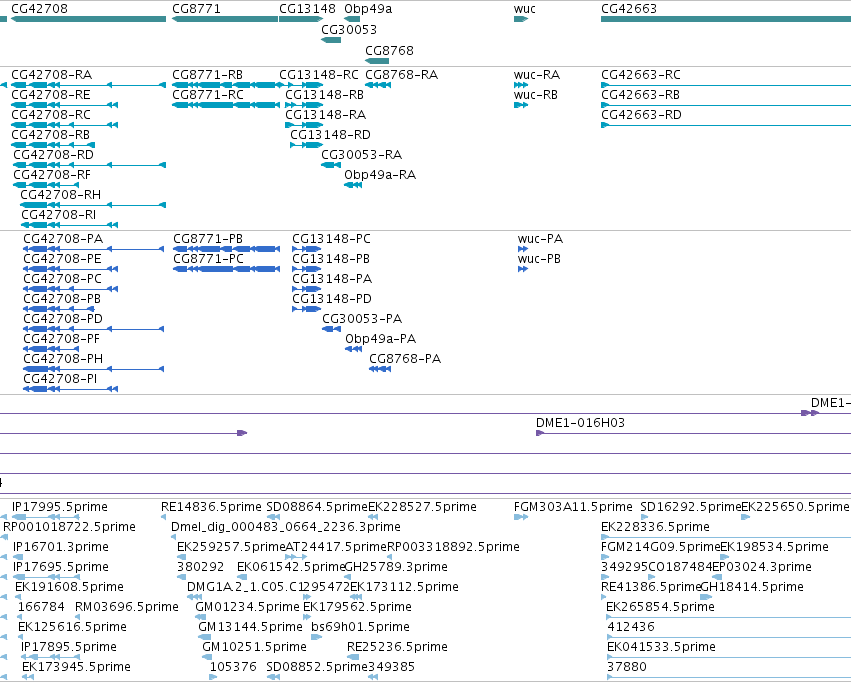Select transcript CG42708-RD

[x=54, y=155]
